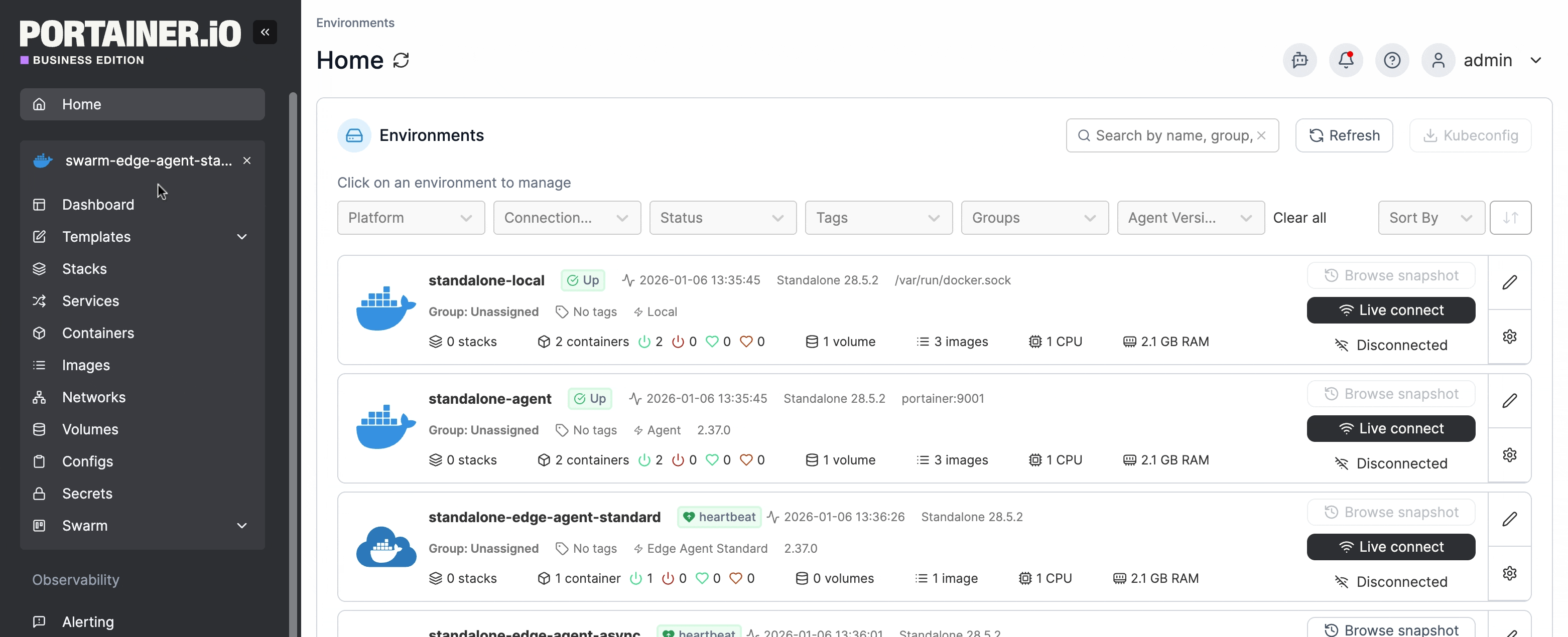Image resolution: width=1568 pixels, height=637 pixels.
Task: Click the AI chat assistant icon in header
Action: 1299,60
